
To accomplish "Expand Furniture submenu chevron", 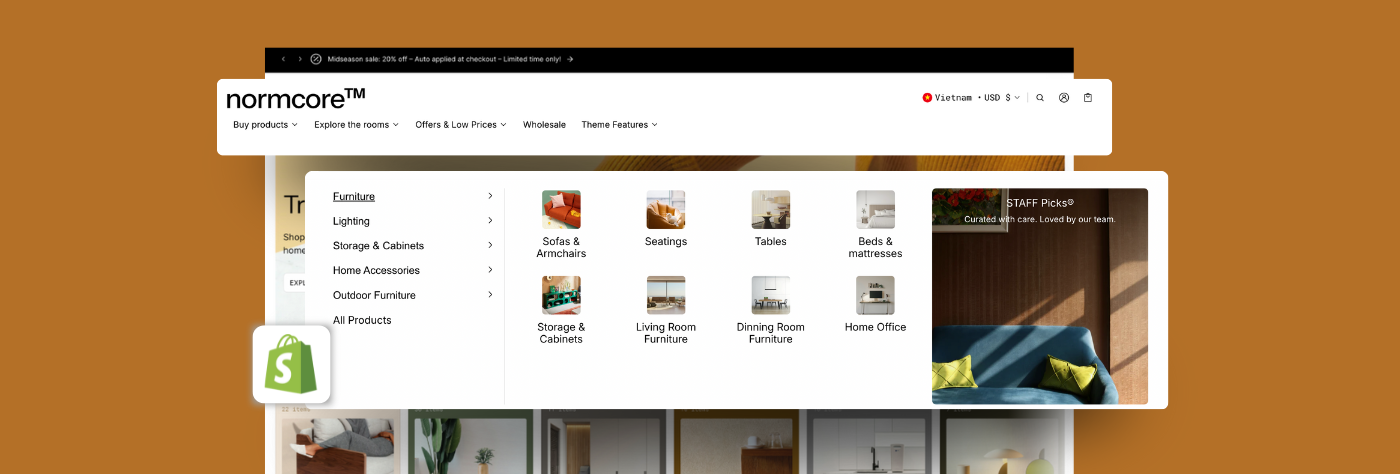I will coord(490,196).
